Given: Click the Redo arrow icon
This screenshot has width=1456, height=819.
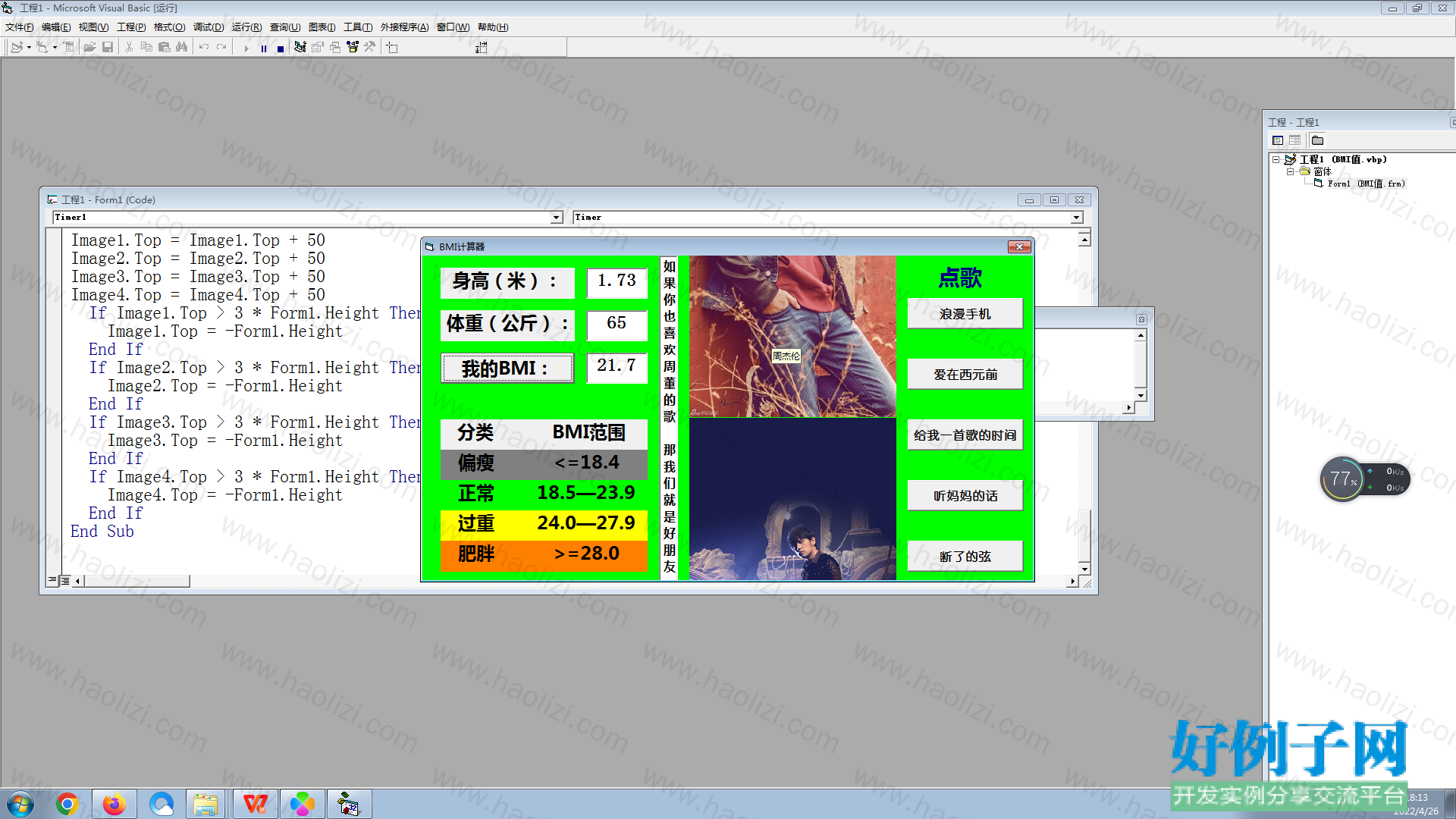Looking at the screenshot, I should click(x=221, y=47).
